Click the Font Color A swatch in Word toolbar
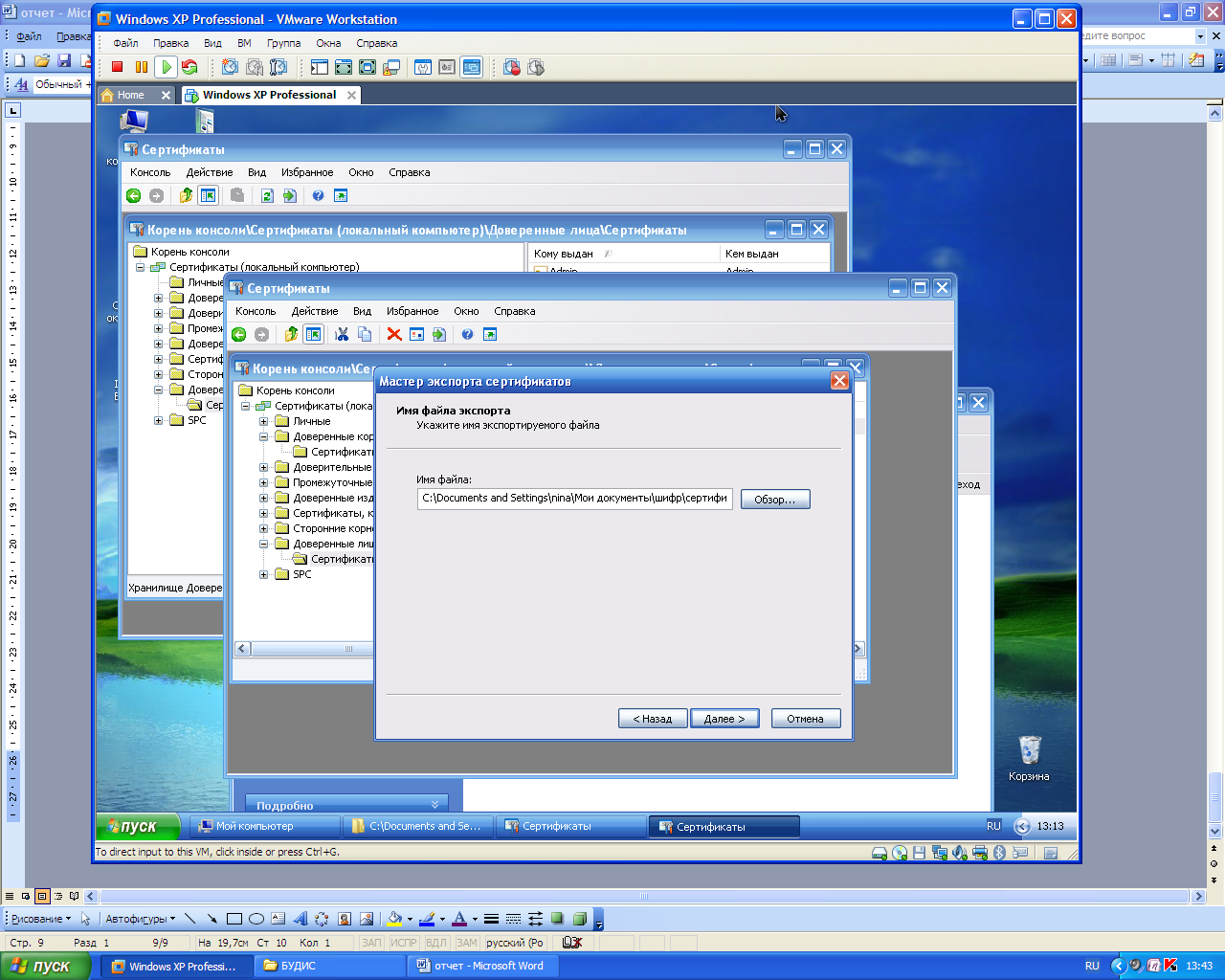 click(x=459, y=919)
